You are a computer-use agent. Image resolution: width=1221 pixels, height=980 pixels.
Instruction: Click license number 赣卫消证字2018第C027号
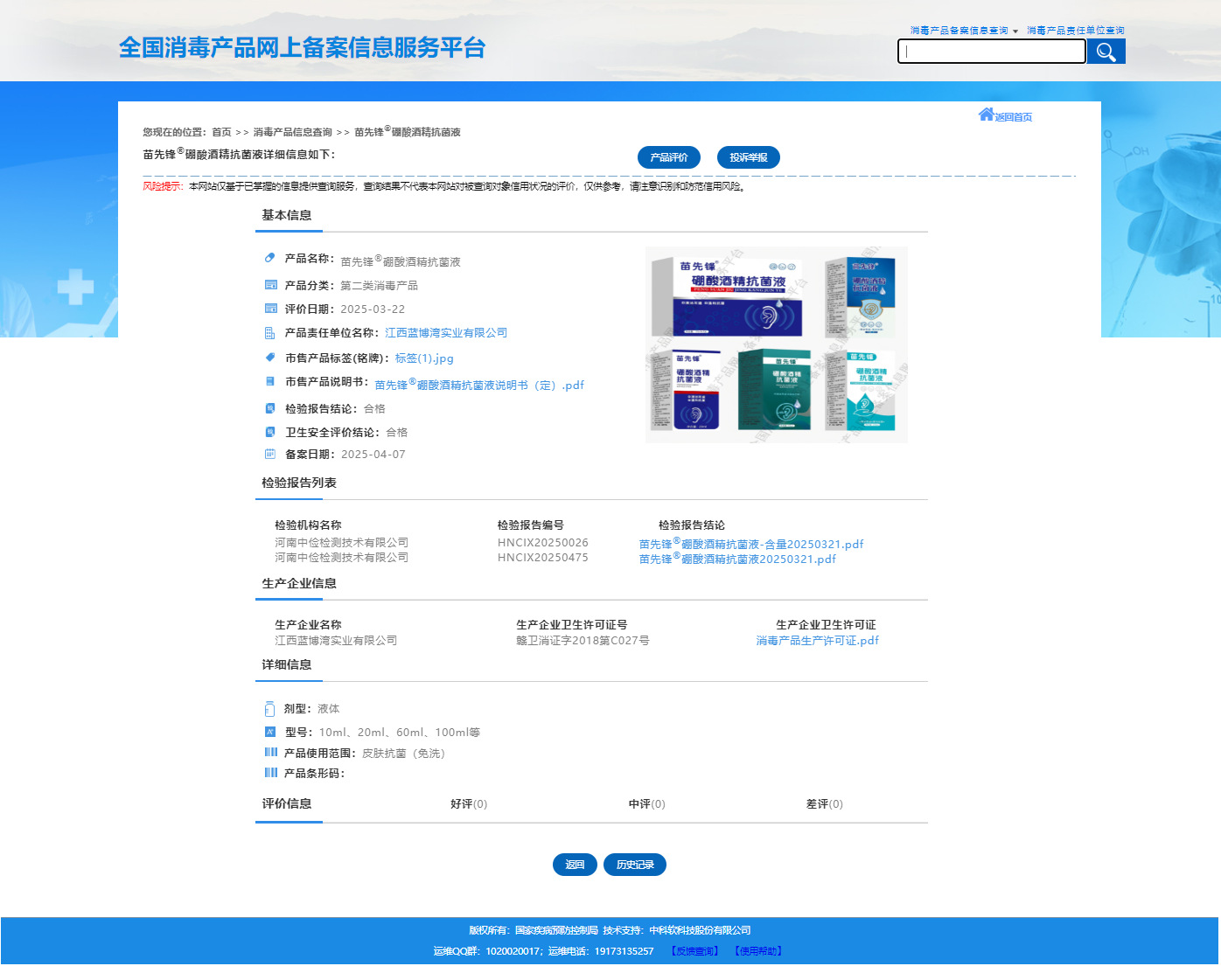point(583,641)
